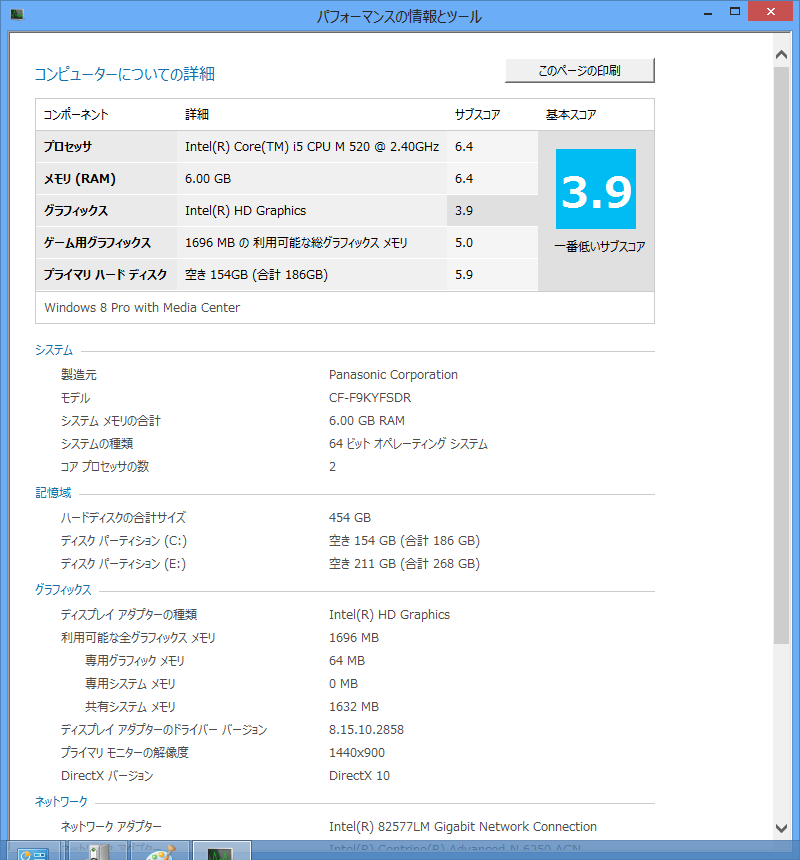Select the グラフィックス row label in score table

76,211
